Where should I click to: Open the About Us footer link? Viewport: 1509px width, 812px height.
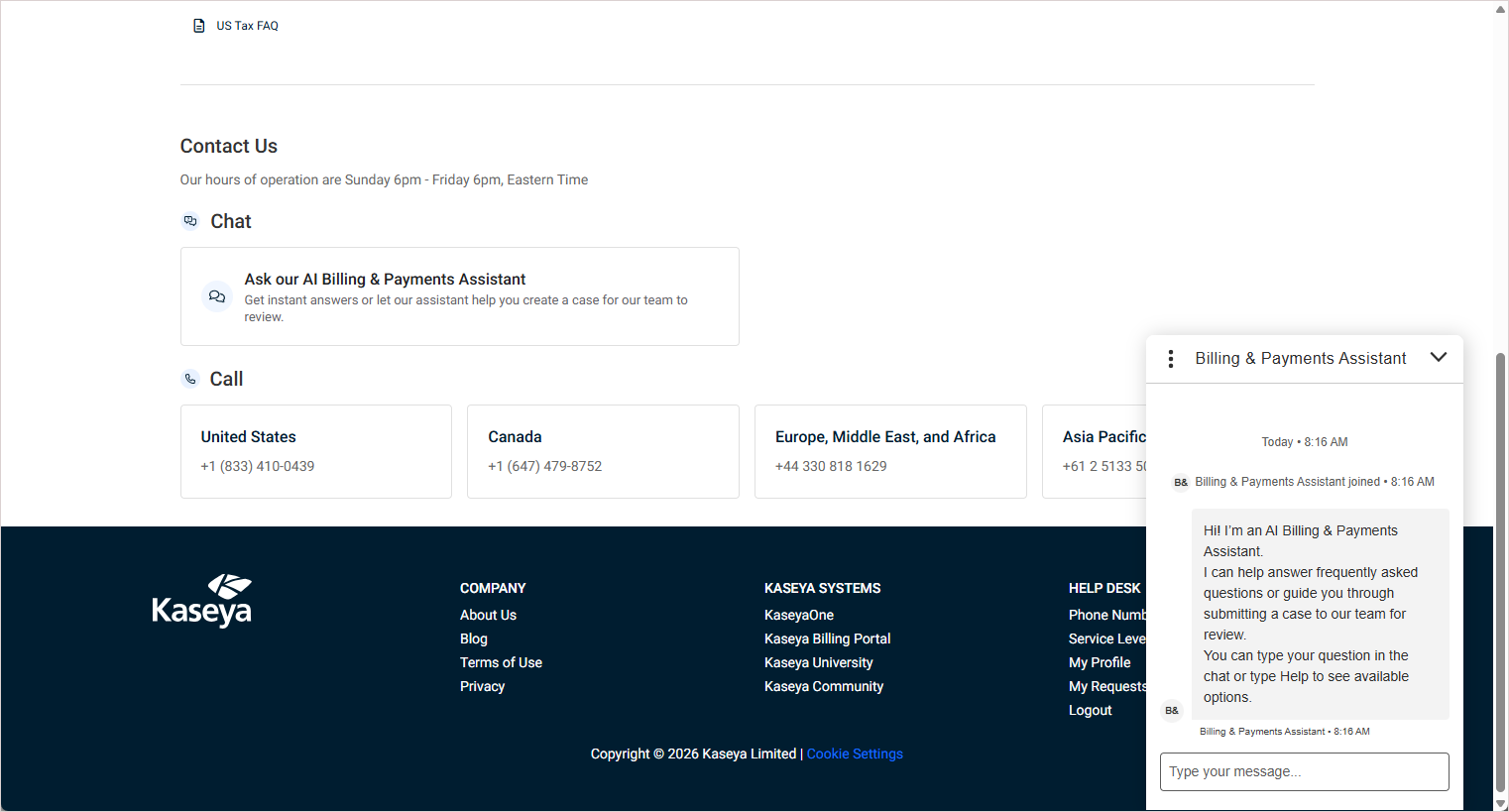click(488, 615)
